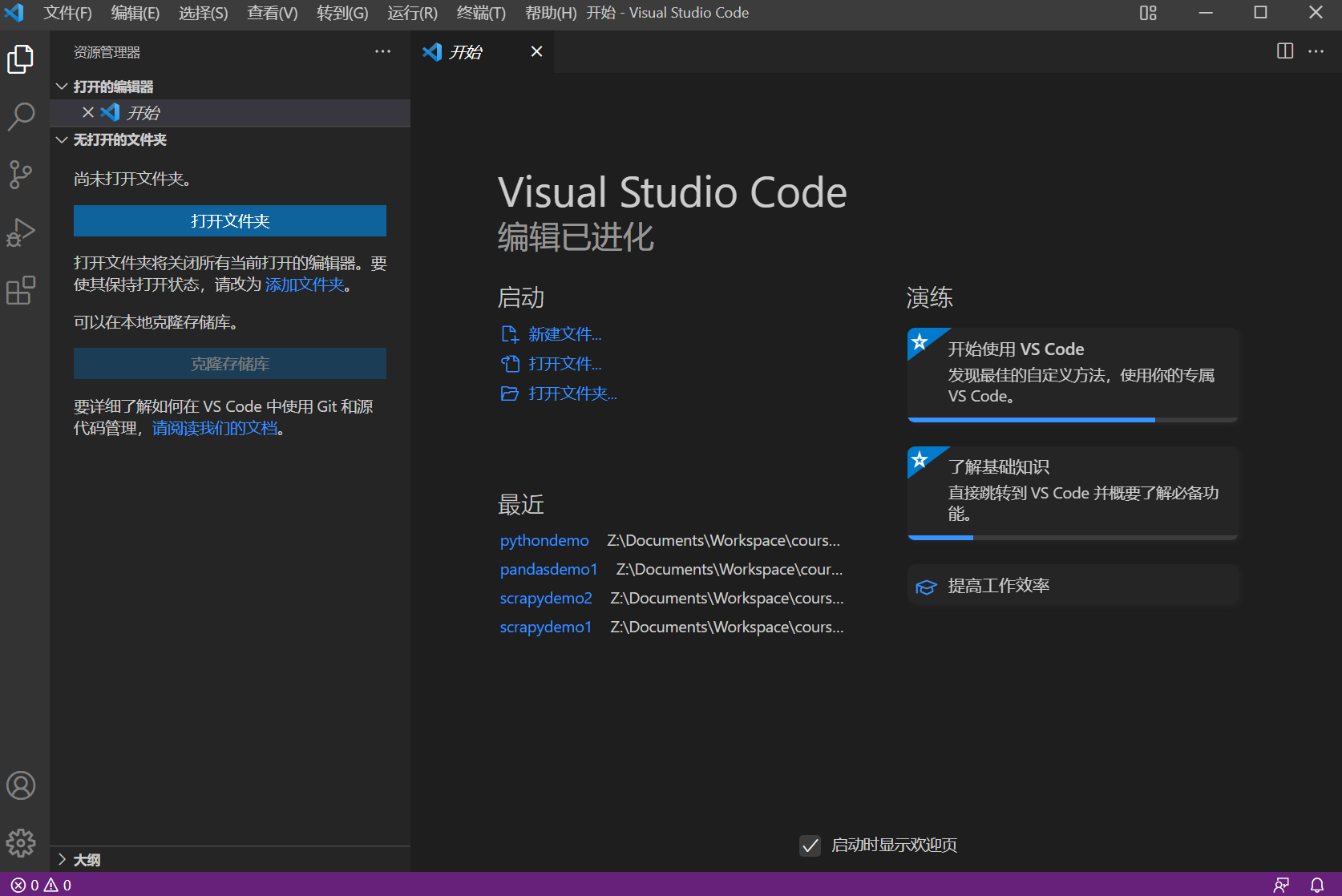Image resolution: width=1342 pixels, height=896 pixels.
Task: Open the Extensions view icon
Action: coord(21,290)
